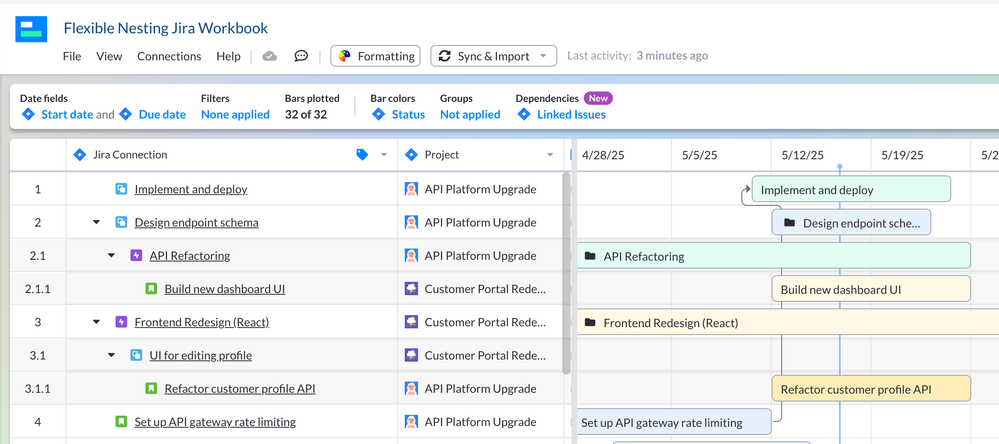
Task: Click diamond icon next to Start date
Action: 28,115
